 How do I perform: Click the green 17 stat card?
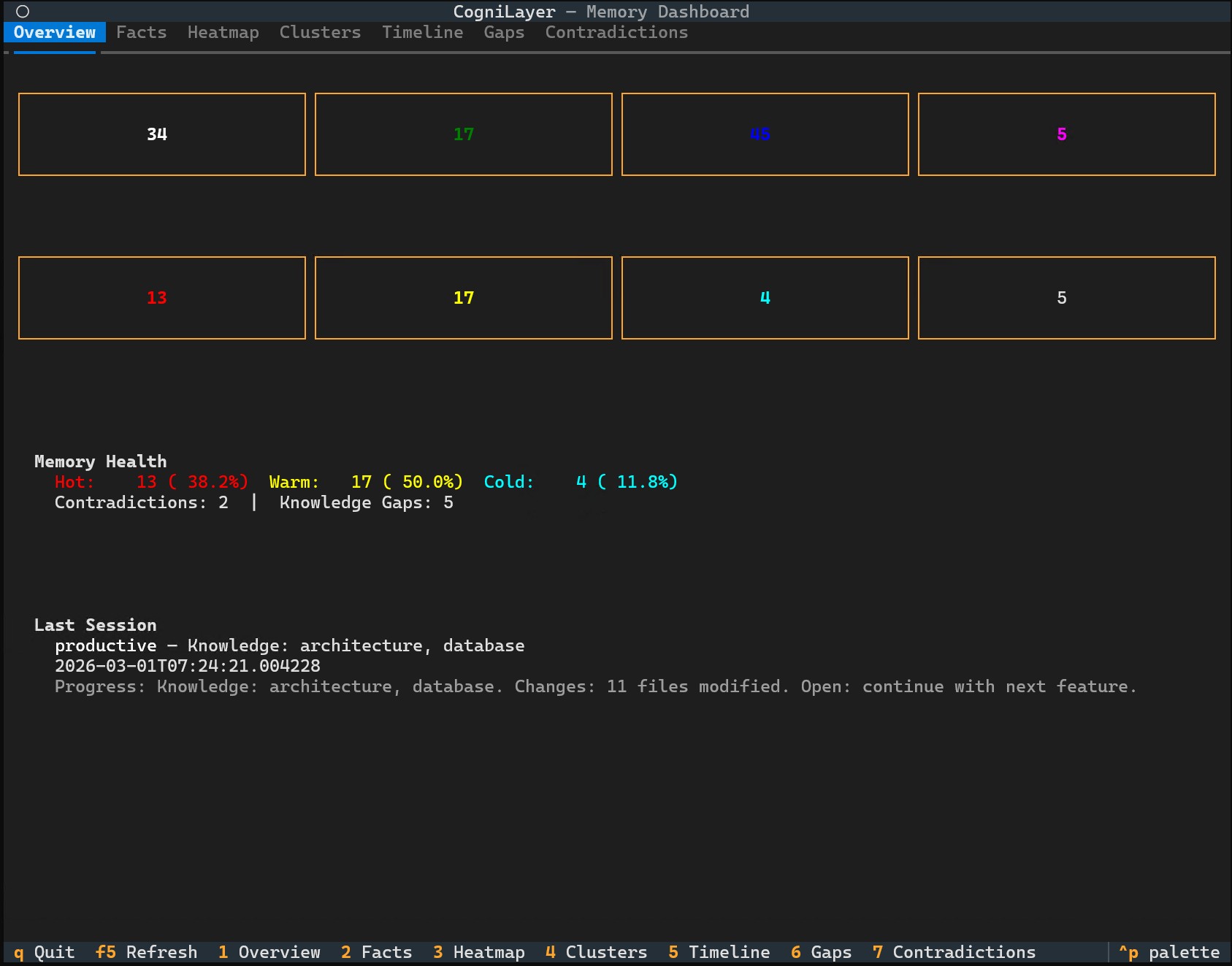(x=464, y=134)
